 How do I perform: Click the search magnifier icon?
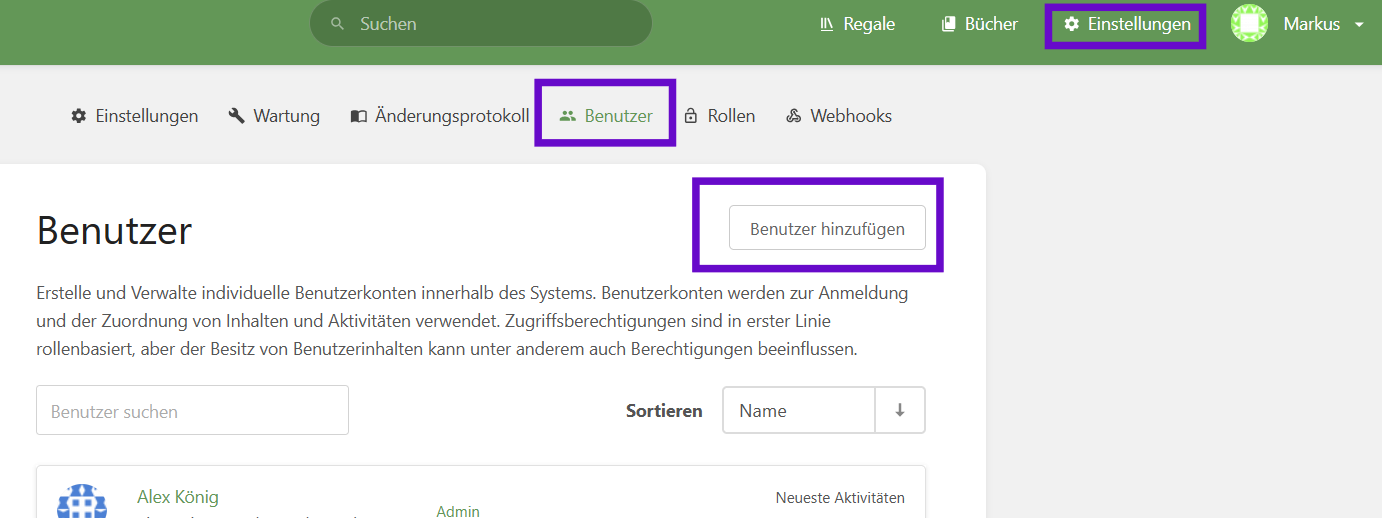tap(337, 23)
